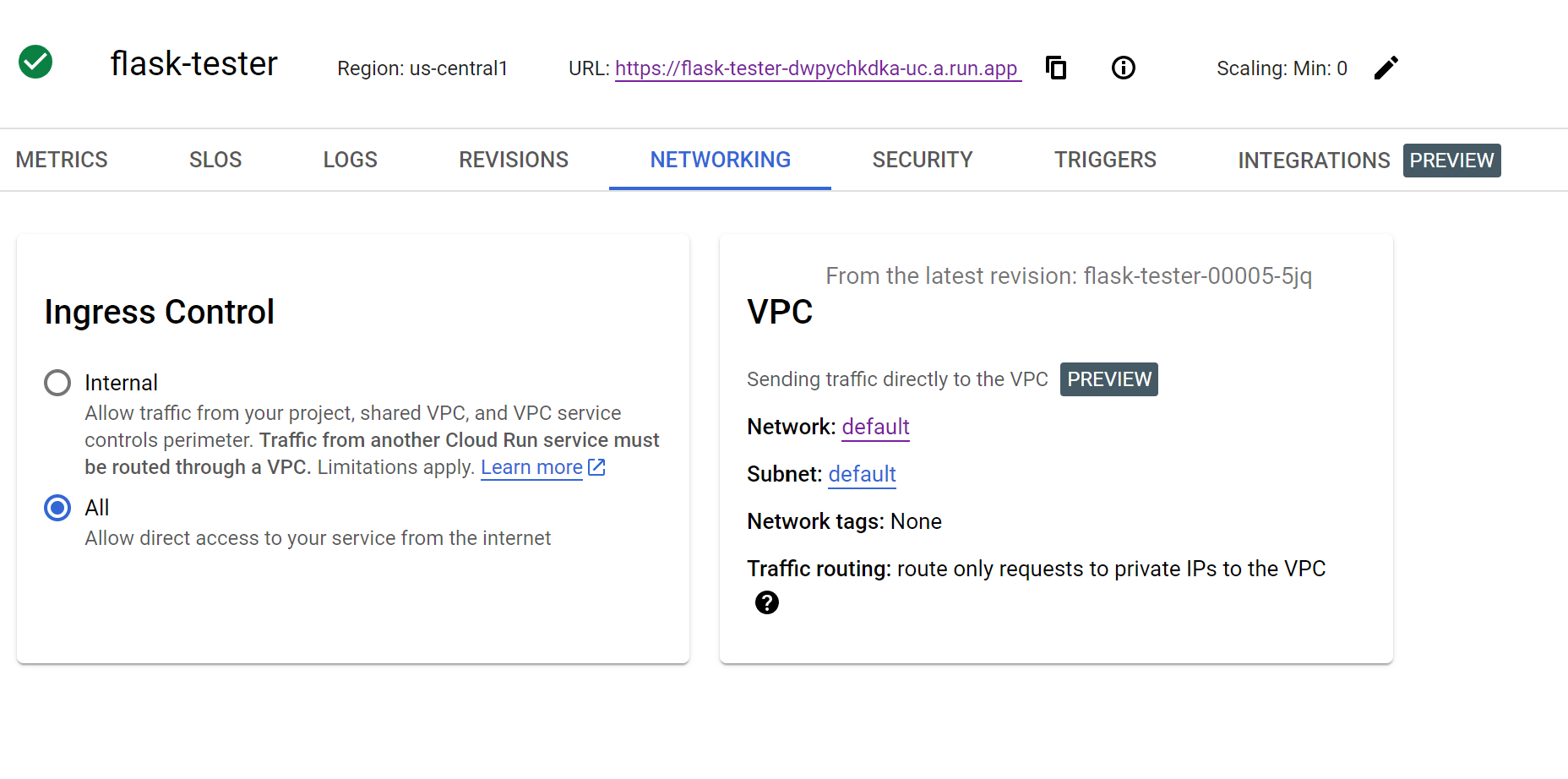1568x779 pixels.
Task: Select the Networking tab
Action: [x=720, y=160]
